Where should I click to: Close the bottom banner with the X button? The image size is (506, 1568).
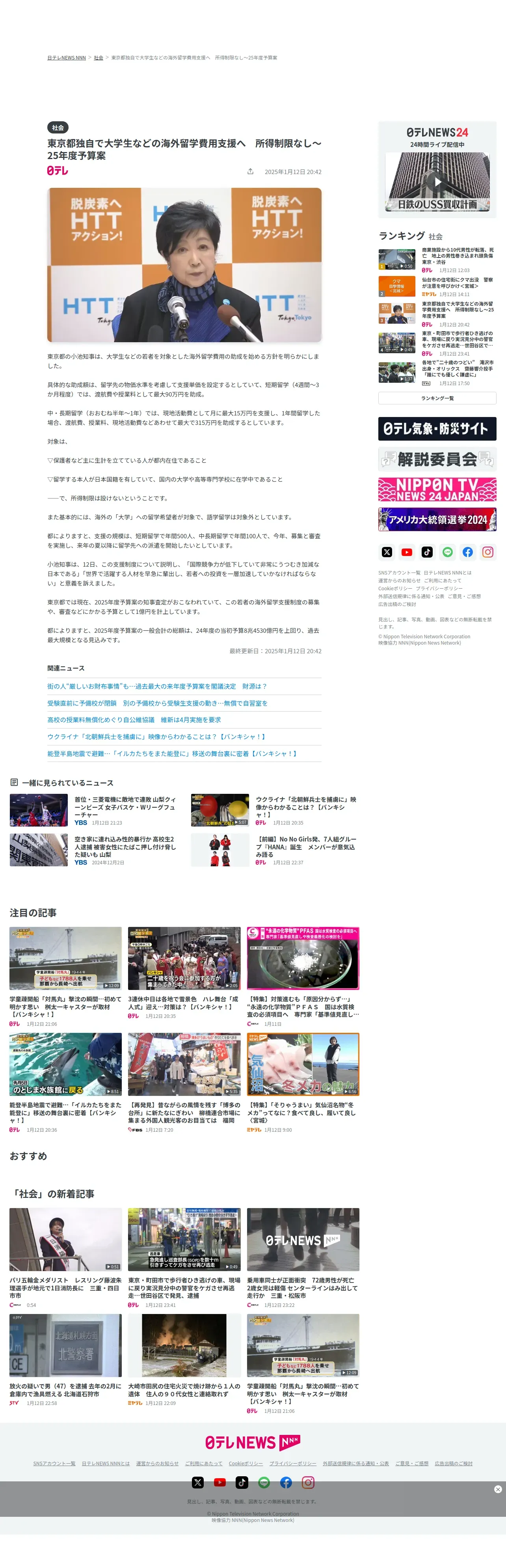point(497,1489)
